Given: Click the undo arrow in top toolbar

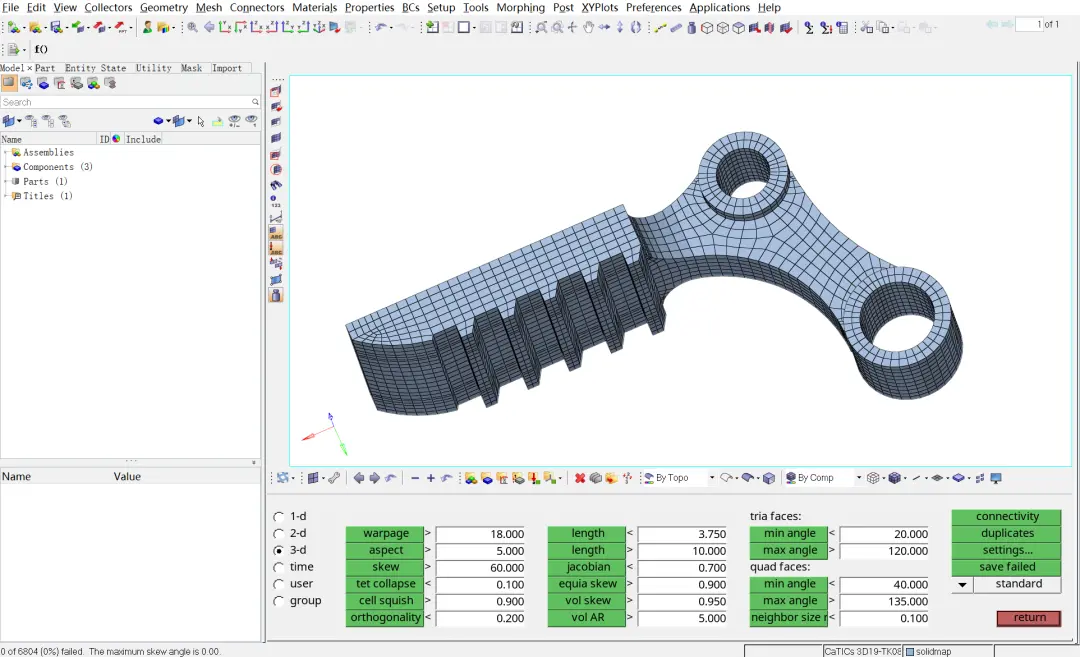Looking at the screenshot, I should click(380, 28).
